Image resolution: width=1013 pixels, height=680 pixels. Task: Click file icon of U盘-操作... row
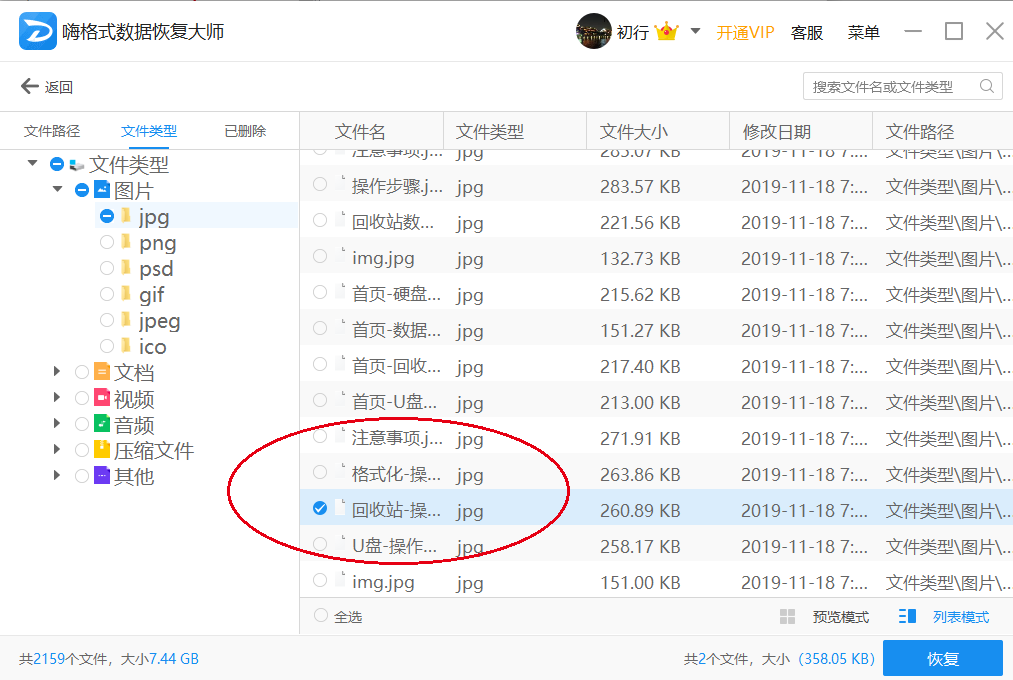click(x=340, y=544)
